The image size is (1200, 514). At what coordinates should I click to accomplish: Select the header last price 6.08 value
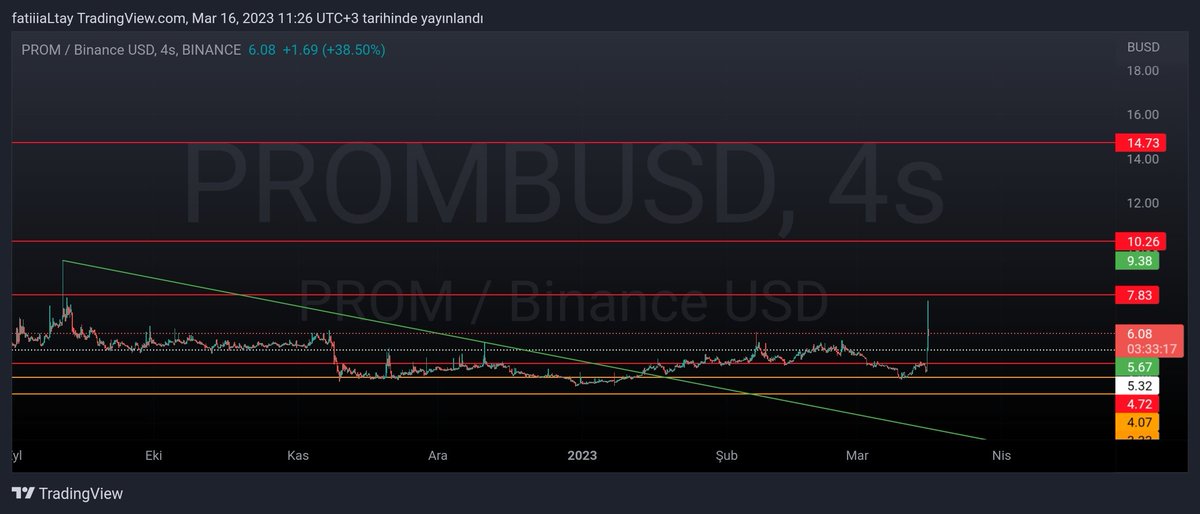click(x=262, y=49)
